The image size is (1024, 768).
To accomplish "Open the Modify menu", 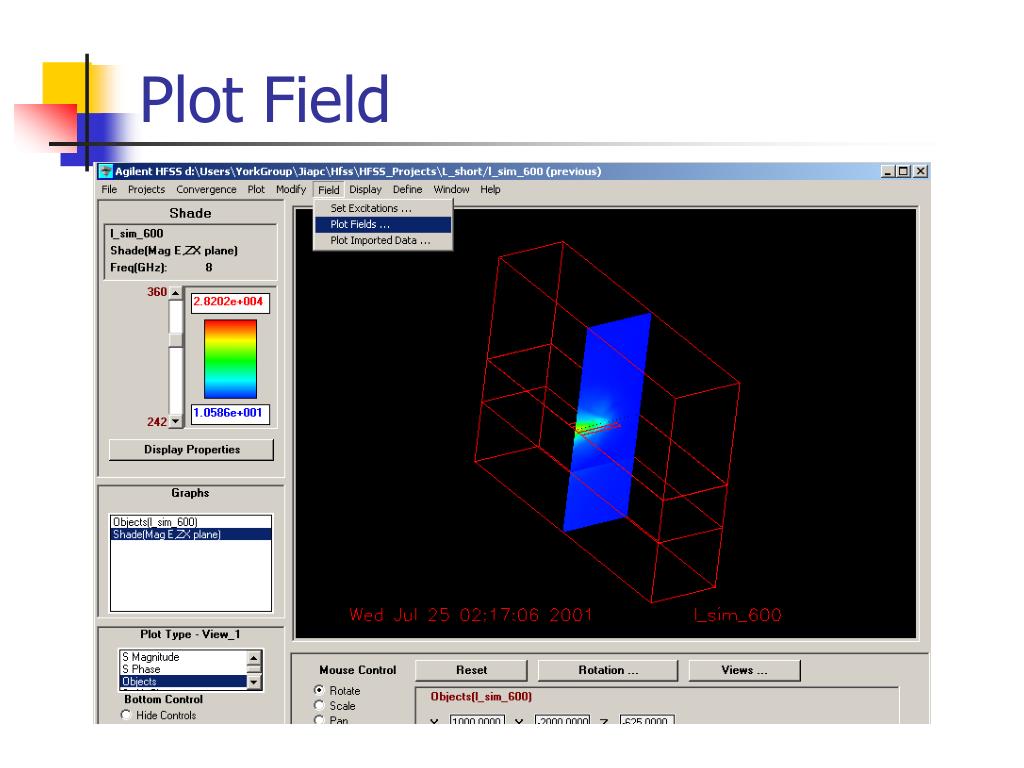I will click(x=291, y=189).
